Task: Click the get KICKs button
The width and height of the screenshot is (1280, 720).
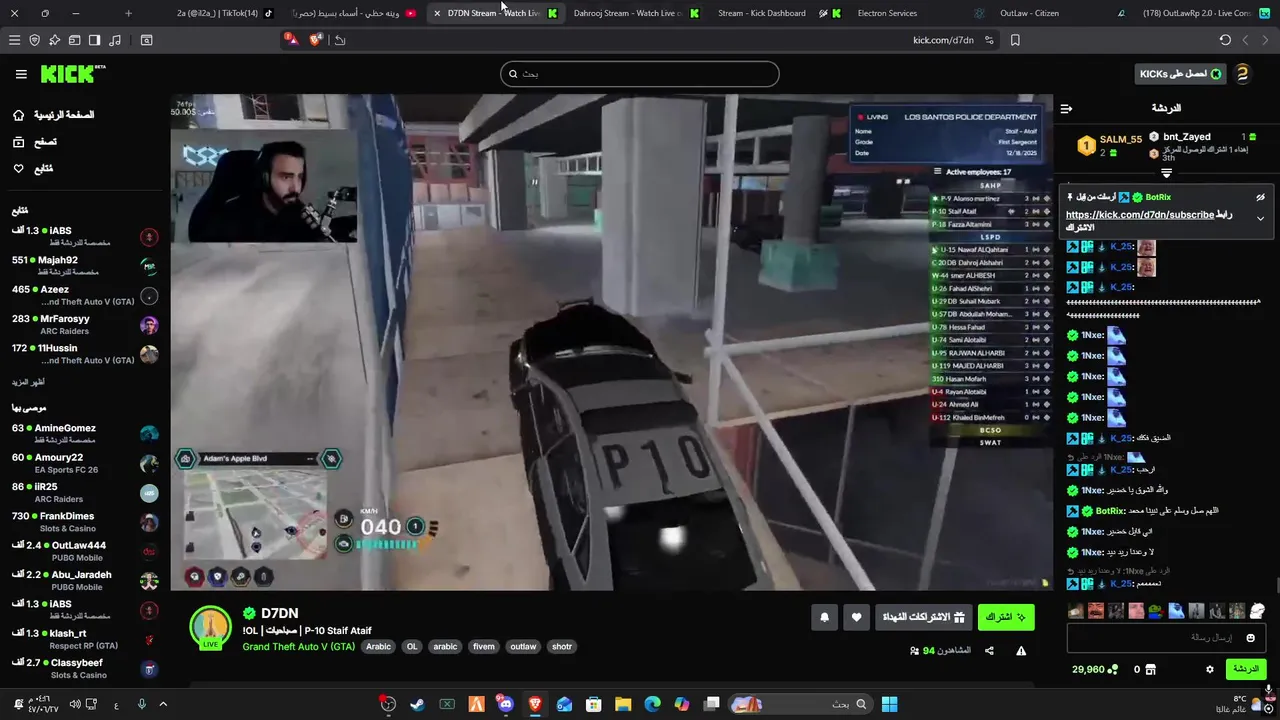Action: (x=1181, y=74)
